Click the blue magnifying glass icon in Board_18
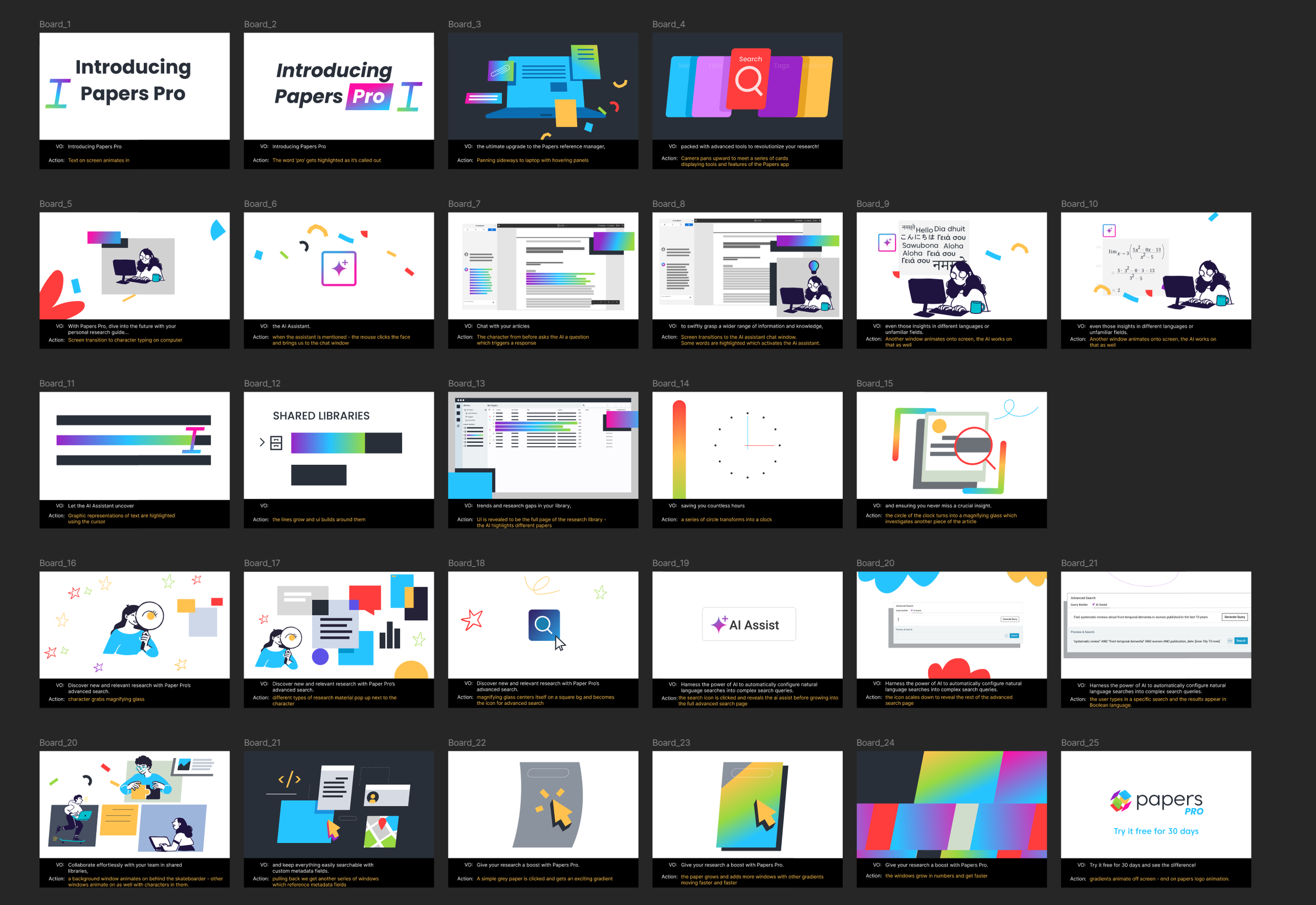The image size is (1316, 905). [x=543, y=625]
